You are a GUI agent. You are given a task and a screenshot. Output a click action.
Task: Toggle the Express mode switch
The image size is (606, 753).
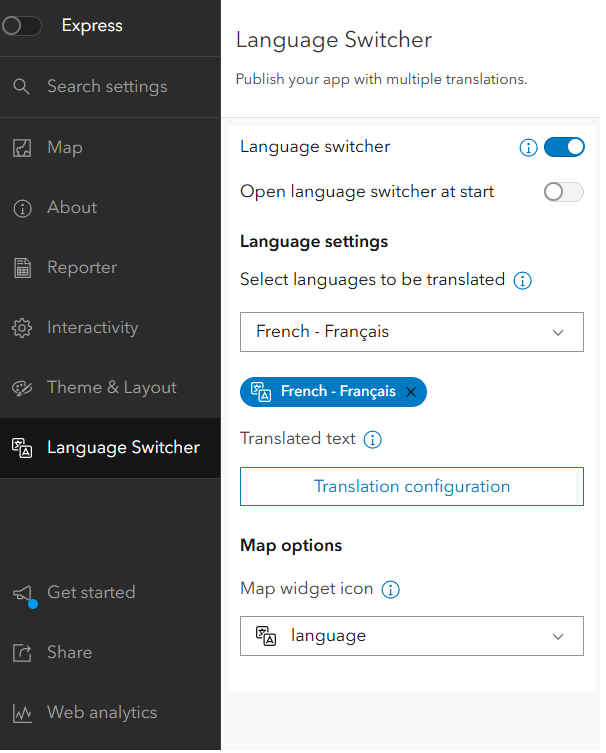point(22,26)
